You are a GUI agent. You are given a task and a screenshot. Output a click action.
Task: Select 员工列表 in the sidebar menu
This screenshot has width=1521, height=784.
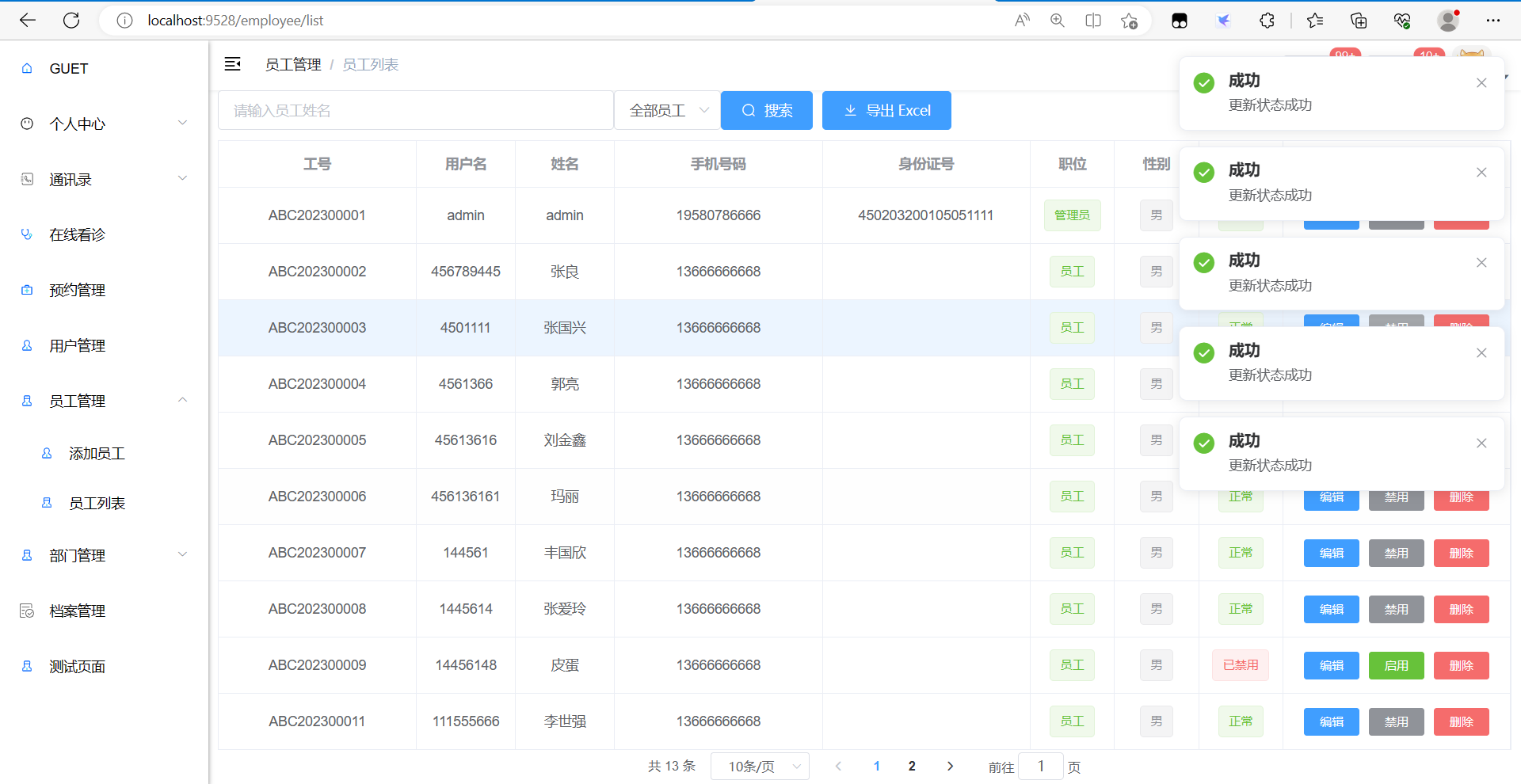[97, 502]
